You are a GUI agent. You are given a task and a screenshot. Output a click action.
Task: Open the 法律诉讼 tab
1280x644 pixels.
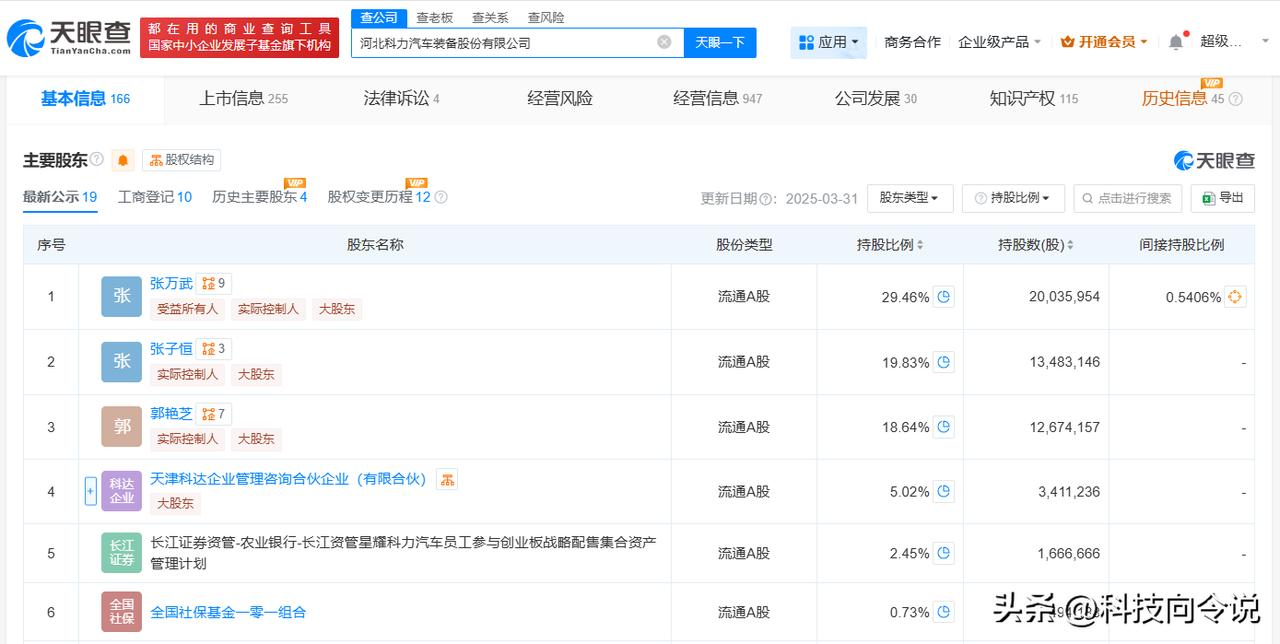click(401, 98)
